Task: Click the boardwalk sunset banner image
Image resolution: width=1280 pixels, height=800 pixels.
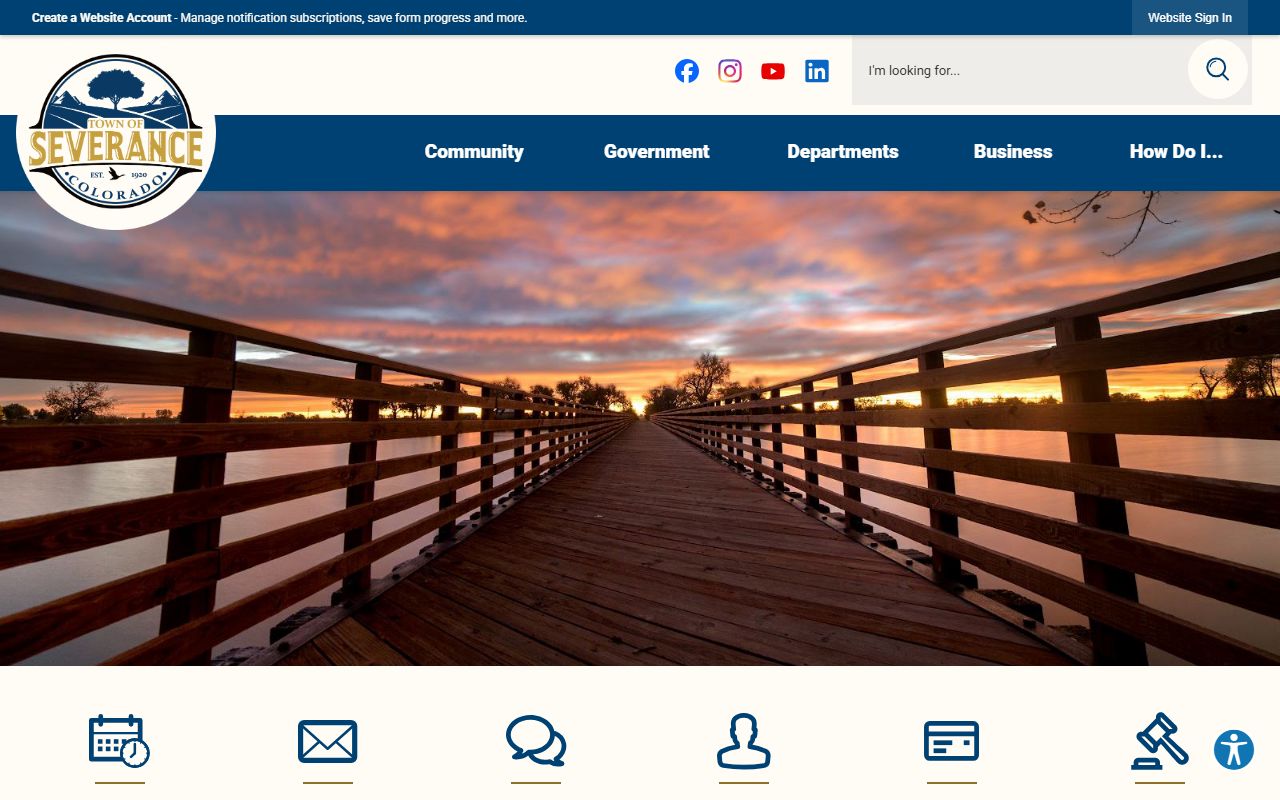Action: 640,428
